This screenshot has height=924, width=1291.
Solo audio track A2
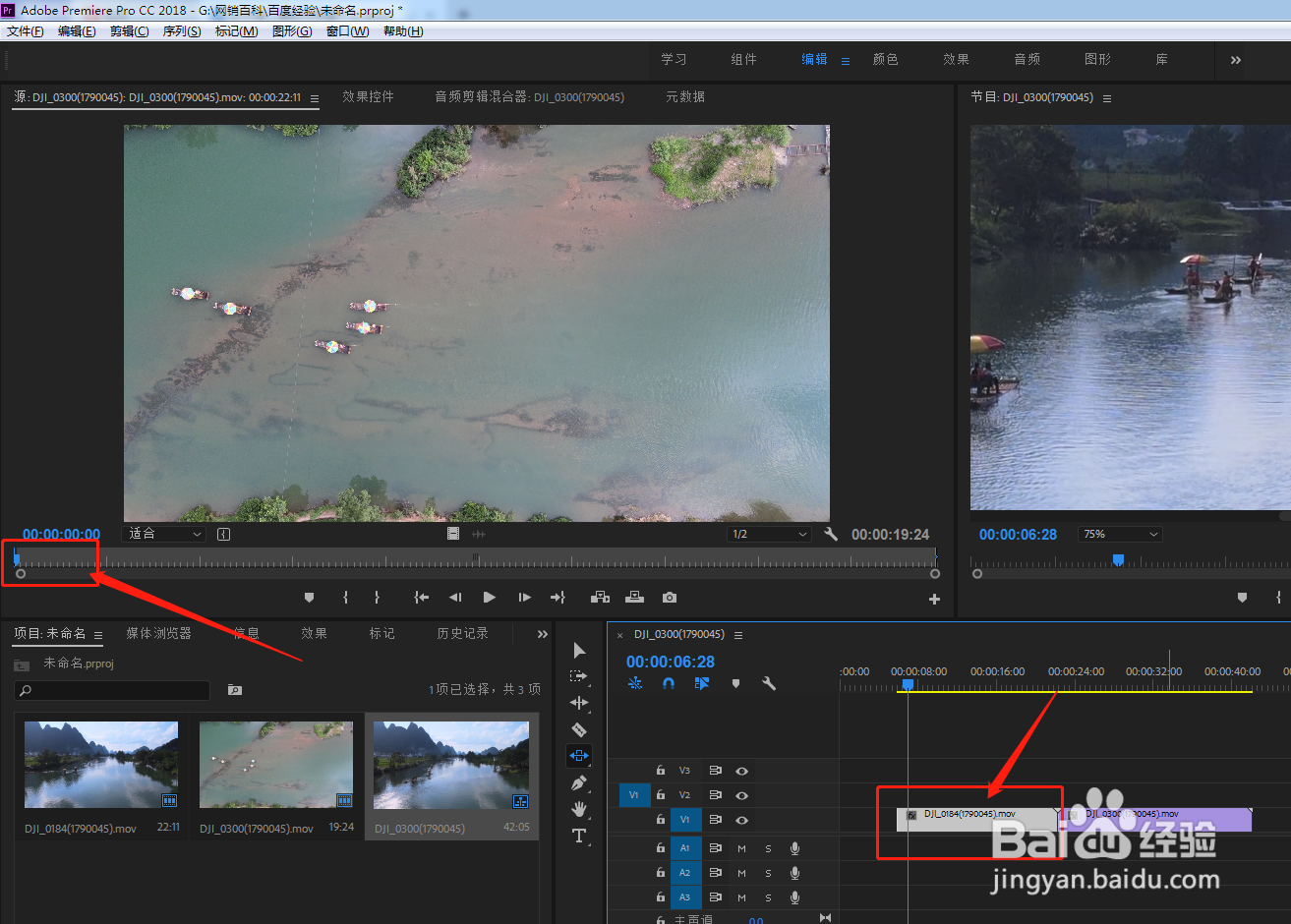(768, 873)
